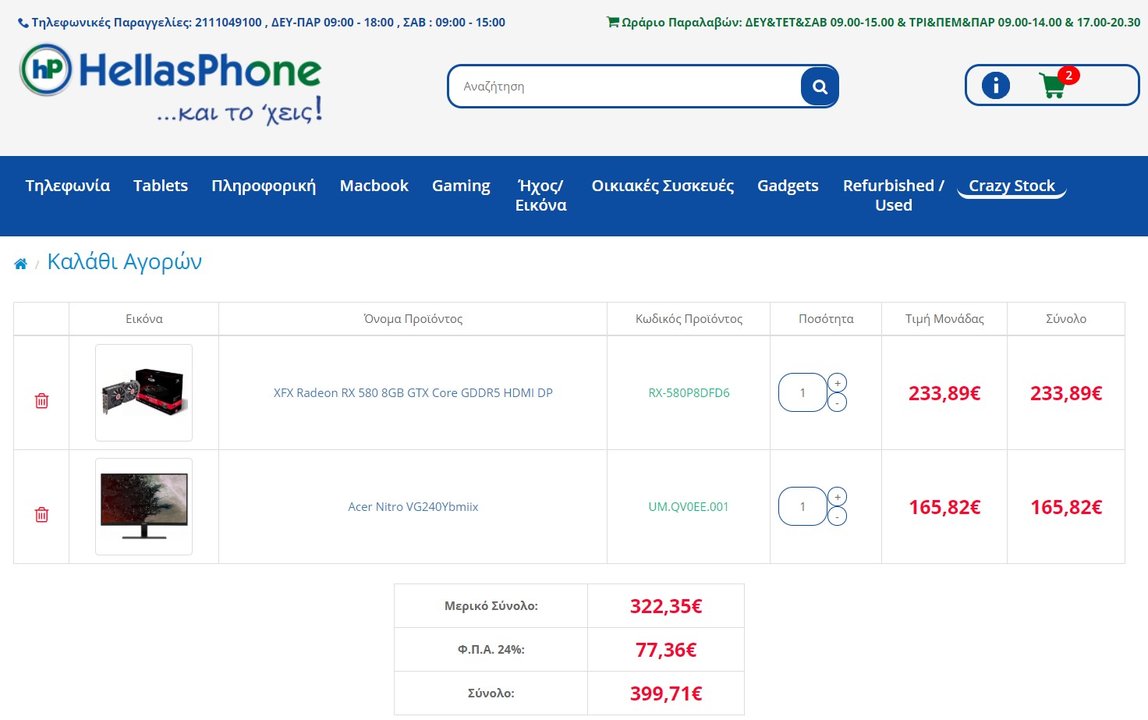This screenshot has height=720, width=1148.
Task: Click the subtotal value 322,35€
Action: [x=666, y=606]
